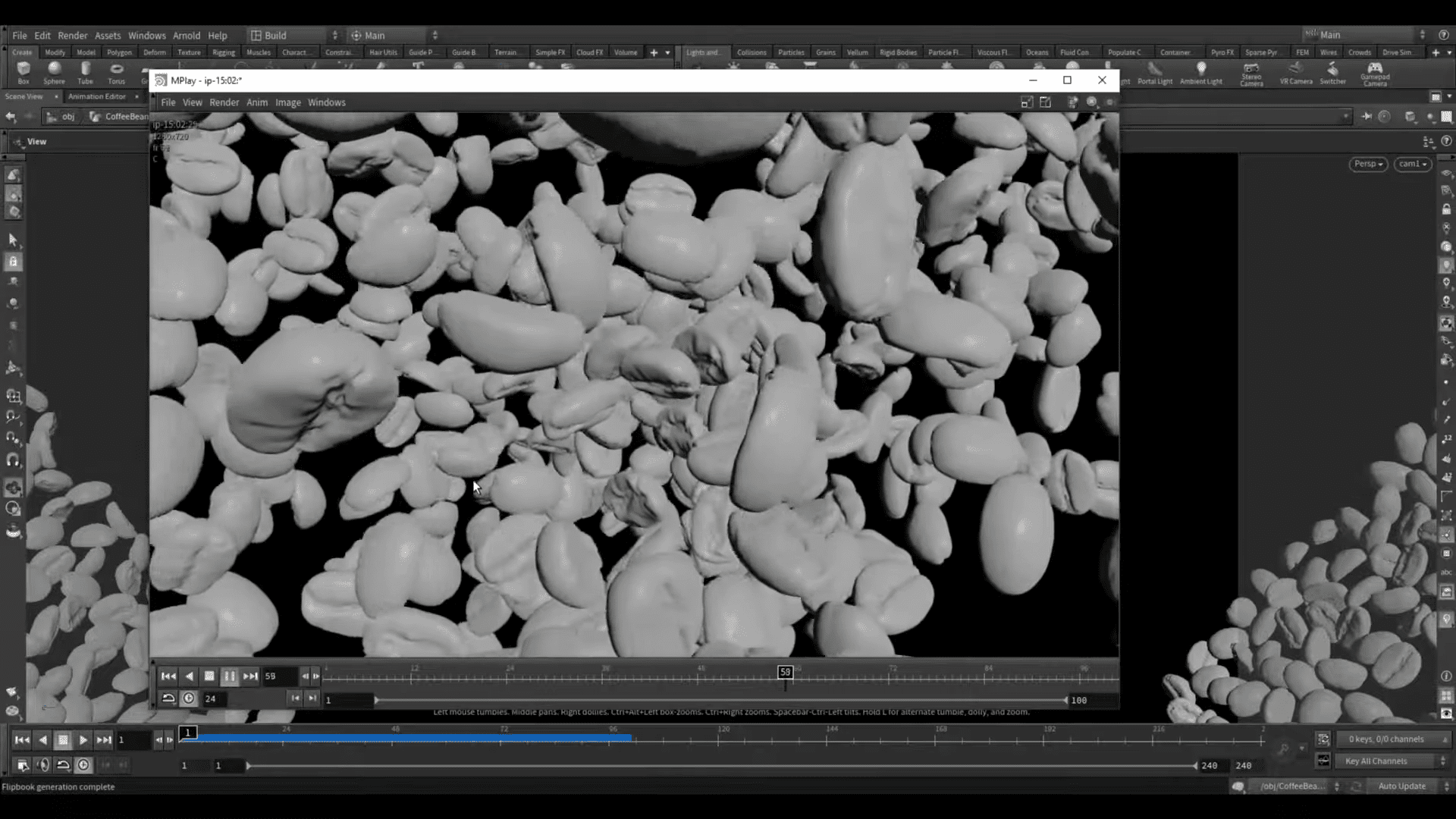
Task: Select the Sphere tool on Create shelf
Action: pyautogui.click(x=54, y=74)
